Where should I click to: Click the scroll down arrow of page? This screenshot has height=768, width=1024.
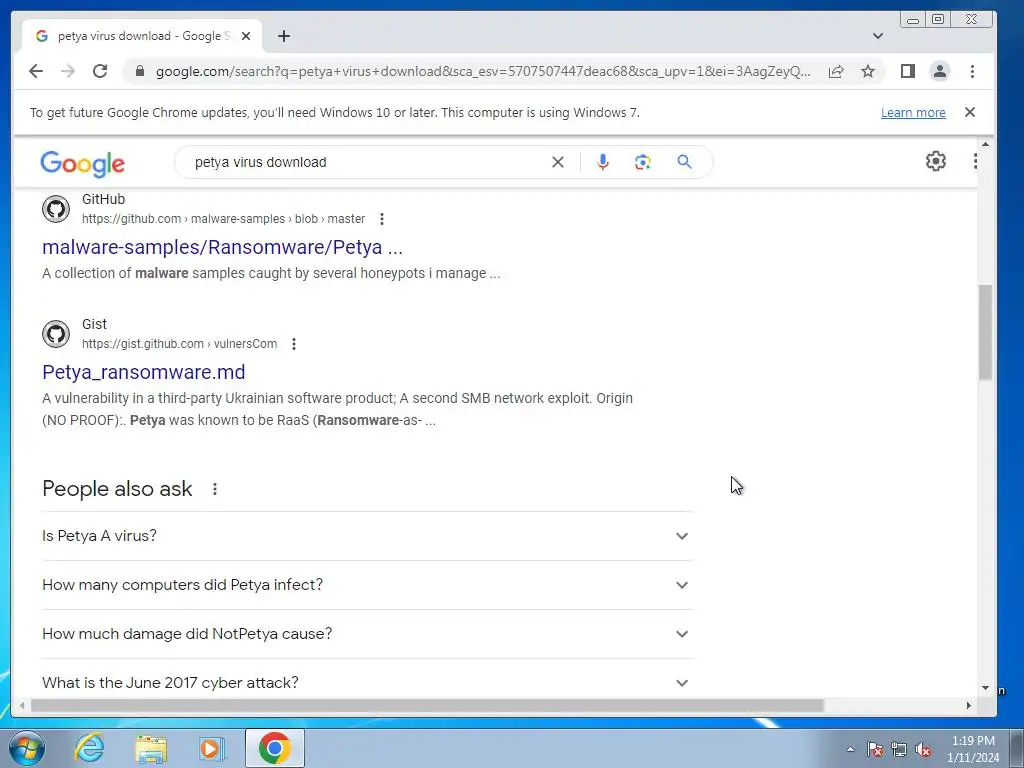(985, 688)
